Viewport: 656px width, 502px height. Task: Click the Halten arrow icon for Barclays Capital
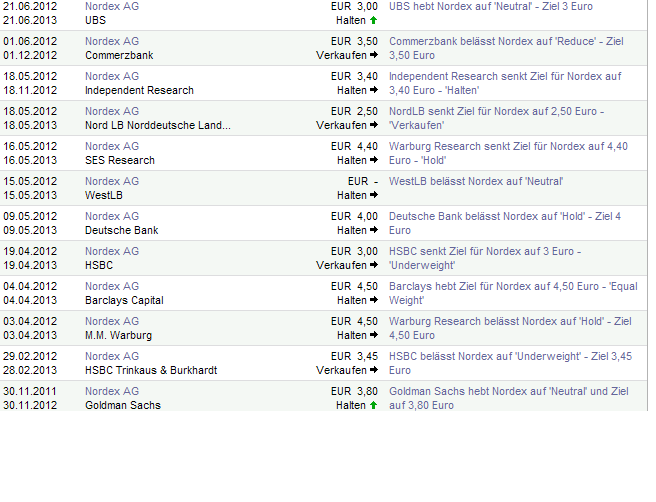[x=374, y=300]
